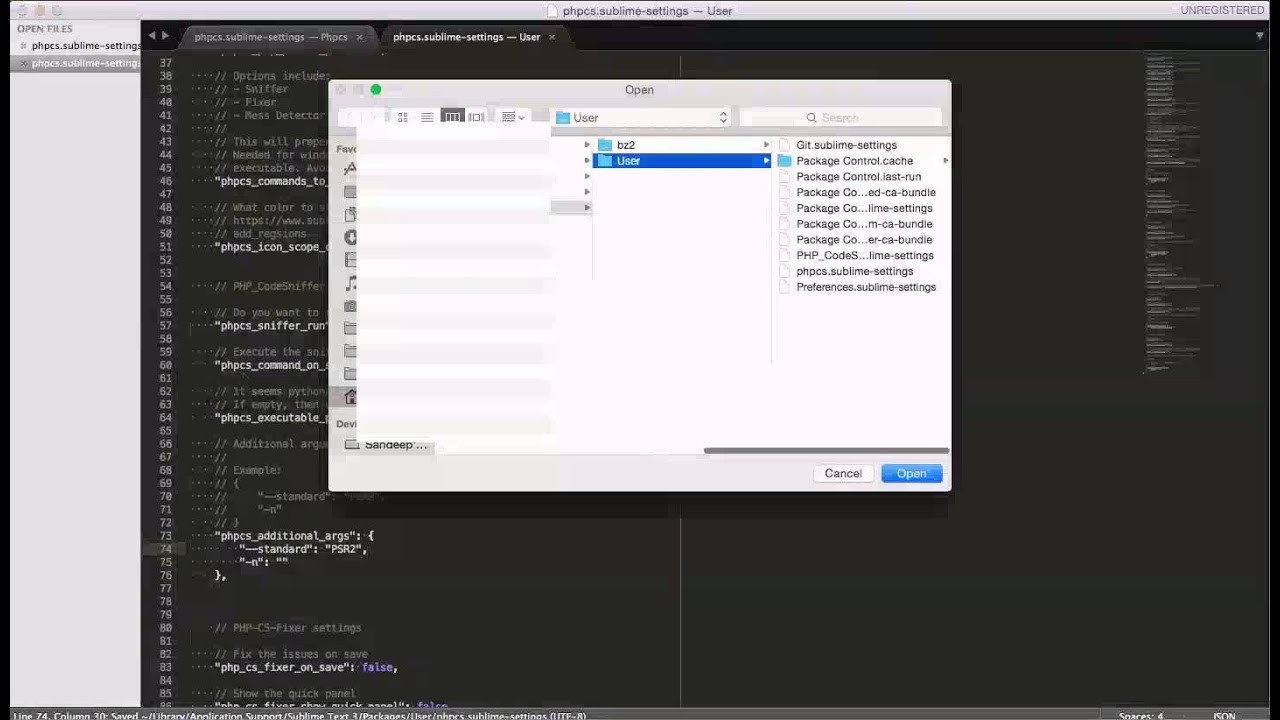This screenshot has height=720, width=1280.
Task: Select the Sandeep device in sidebar
Action: (386, 445)
